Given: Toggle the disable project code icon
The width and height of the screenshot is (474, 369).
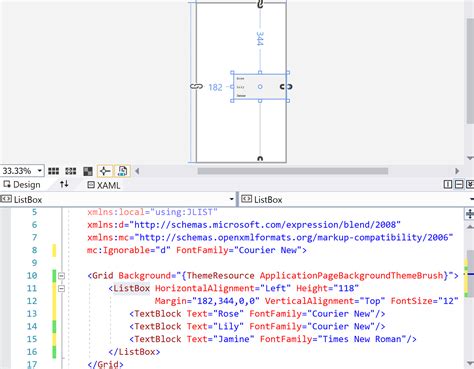Looking at the screenshot, I should [x=122, y=171].
